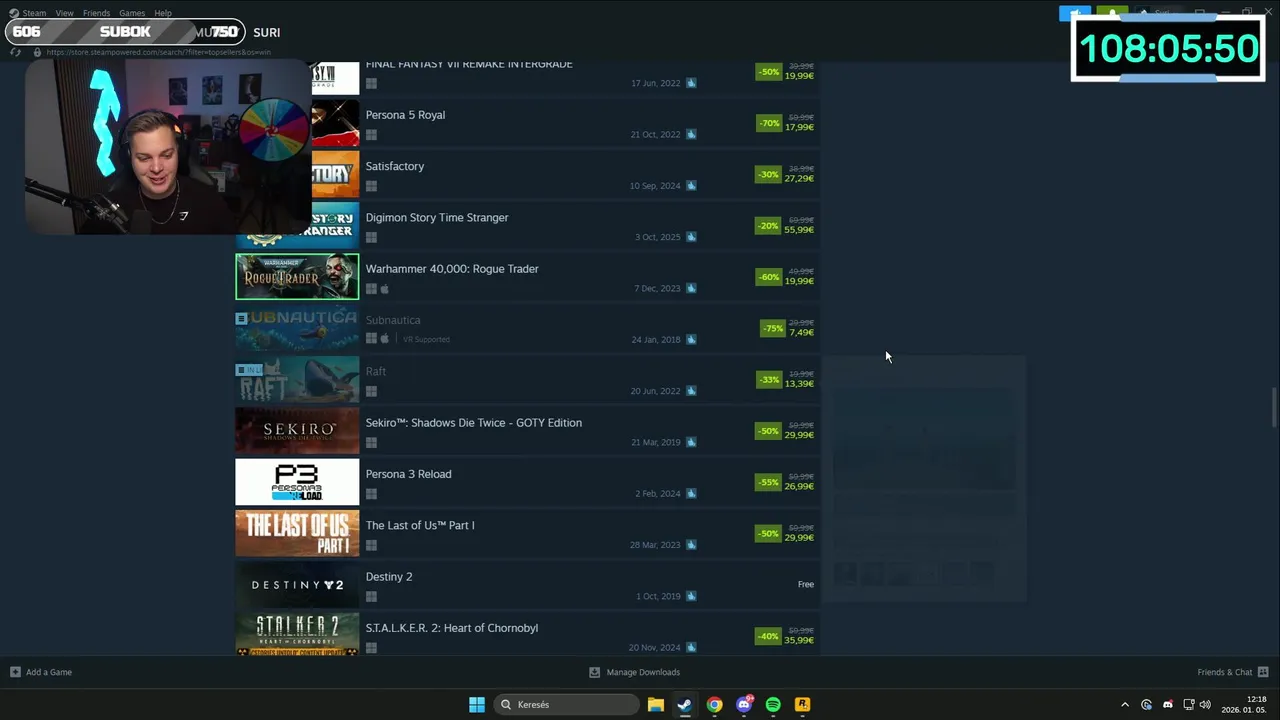Viewport: 1280px width, 720px height.
Task: Open Spotify from the taskbar
Action: (773, 704)
